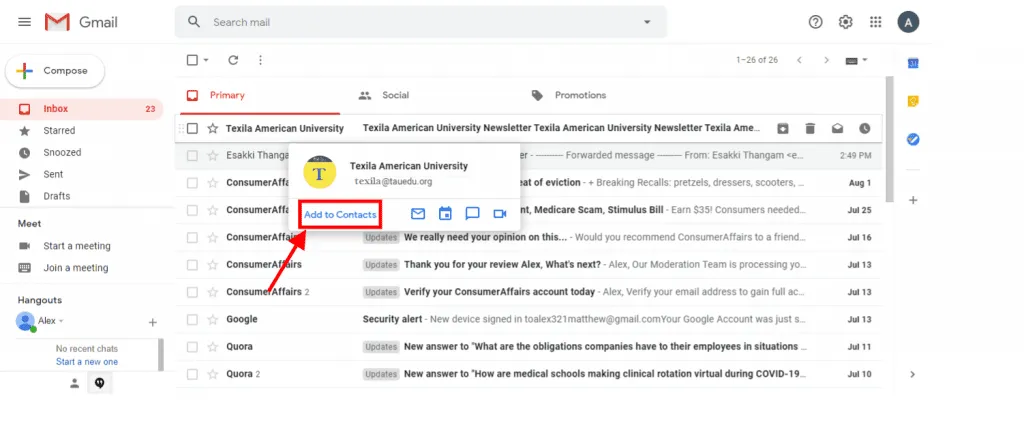1024x432 pixels.
Task: Tick the select-all checkbox
Action: tap(192, 60)
